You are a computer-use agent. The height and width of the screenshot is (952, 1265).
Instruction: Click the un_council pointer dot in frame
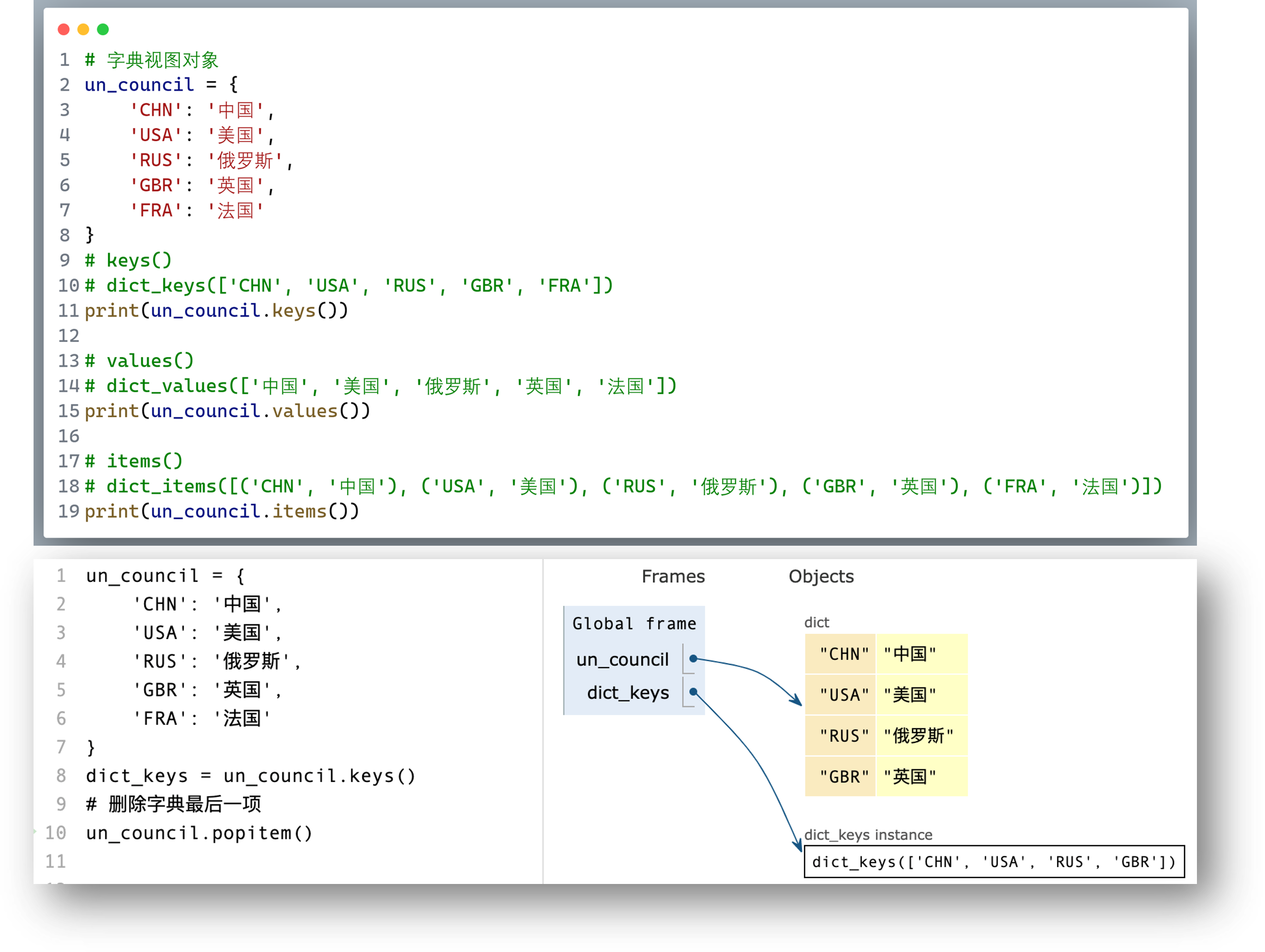pos(693,659)
